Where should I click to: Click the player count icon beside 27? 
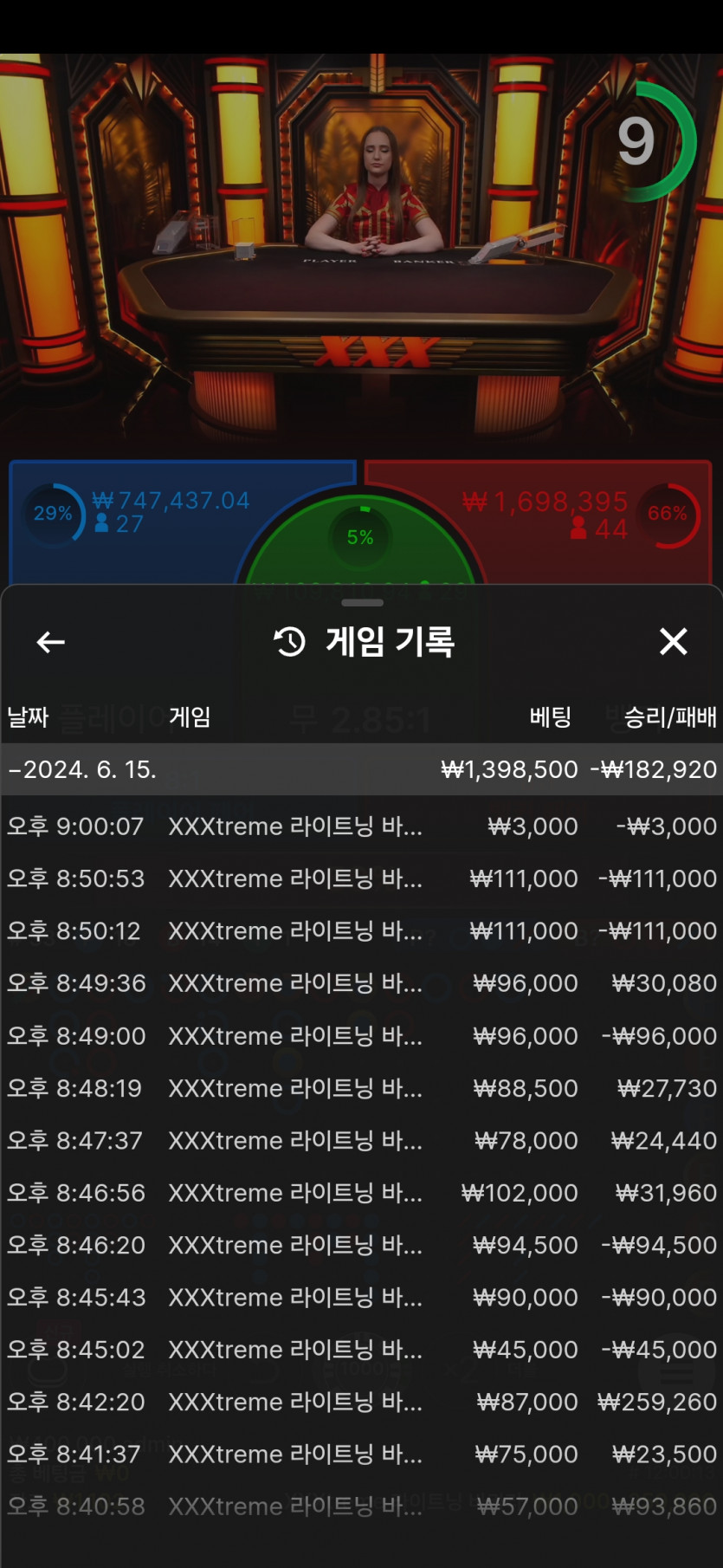coord(101,523)
